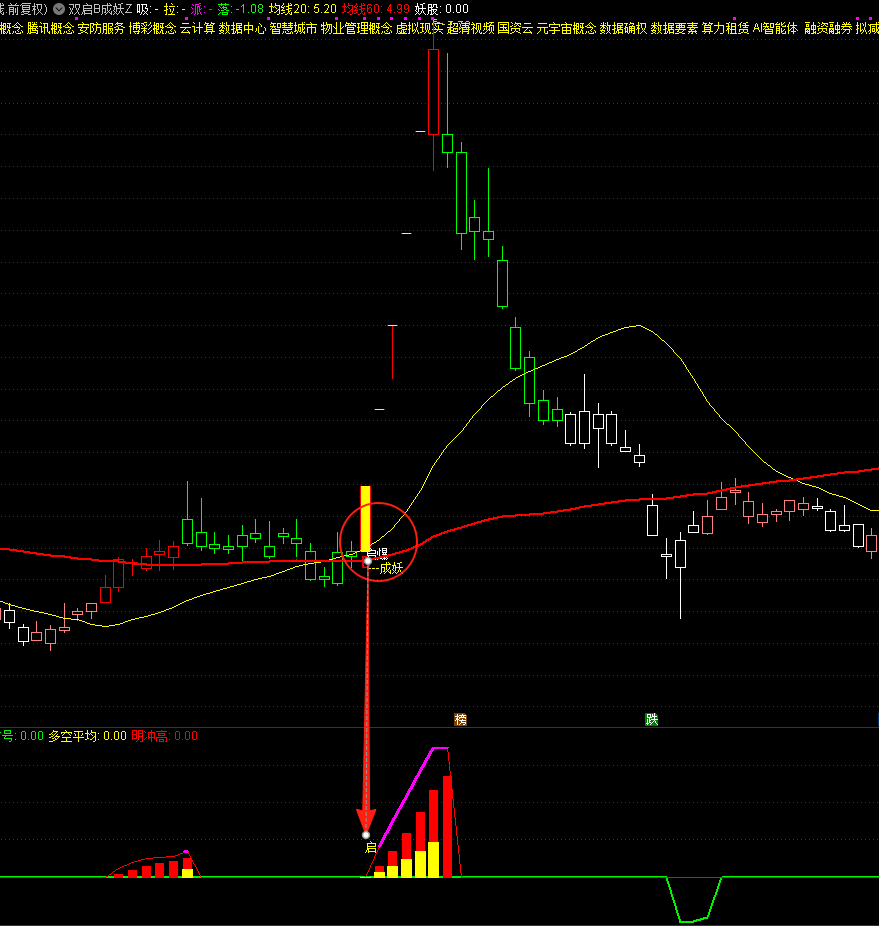Screen dimensions: 879x926
Task: Open the 云计算 concept tag
Action: coord(197,28)
